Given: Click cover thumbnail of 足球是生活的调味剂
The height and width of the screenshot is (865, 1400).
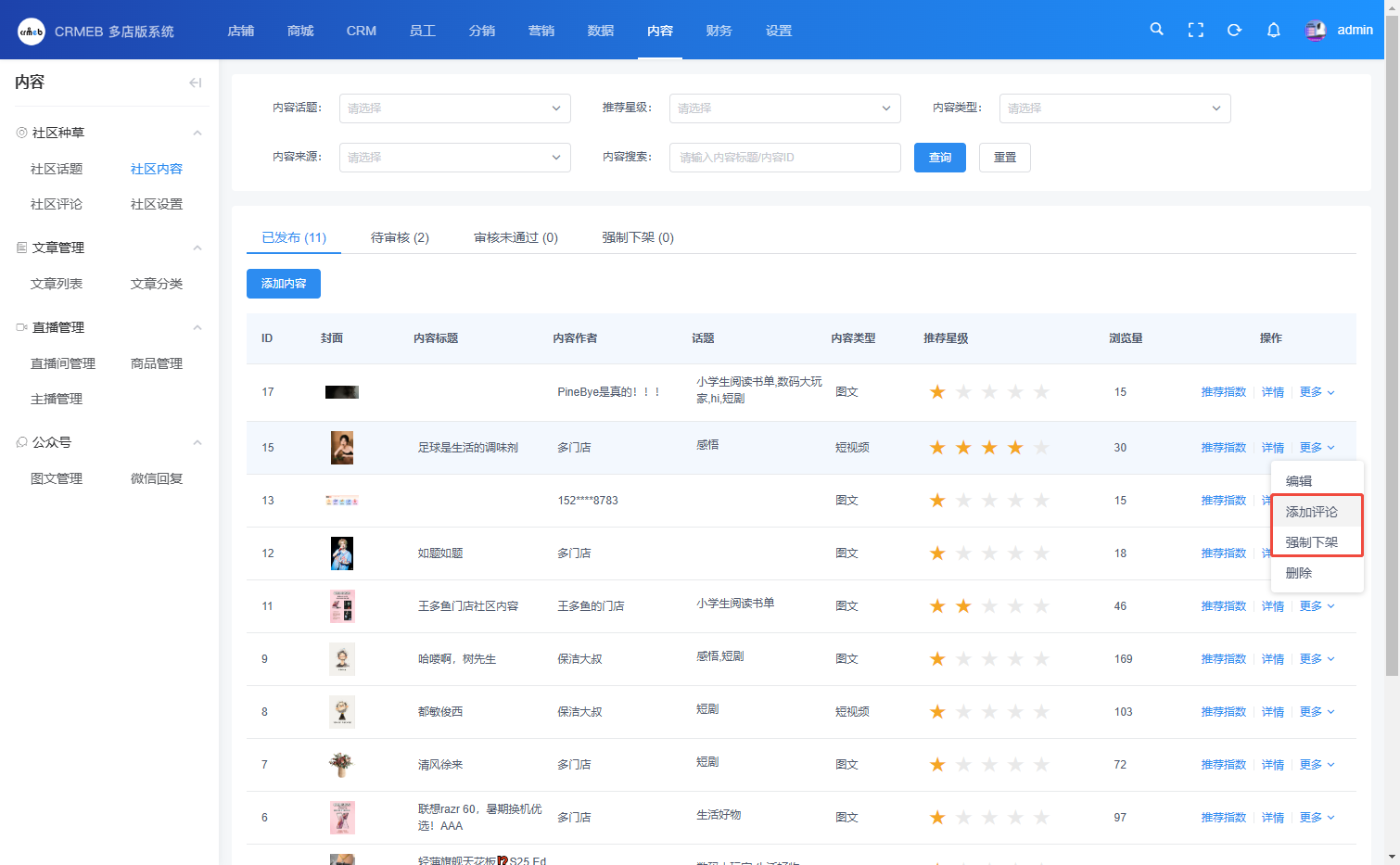Looking at the screenshot, I should click(x=342, y=448).
